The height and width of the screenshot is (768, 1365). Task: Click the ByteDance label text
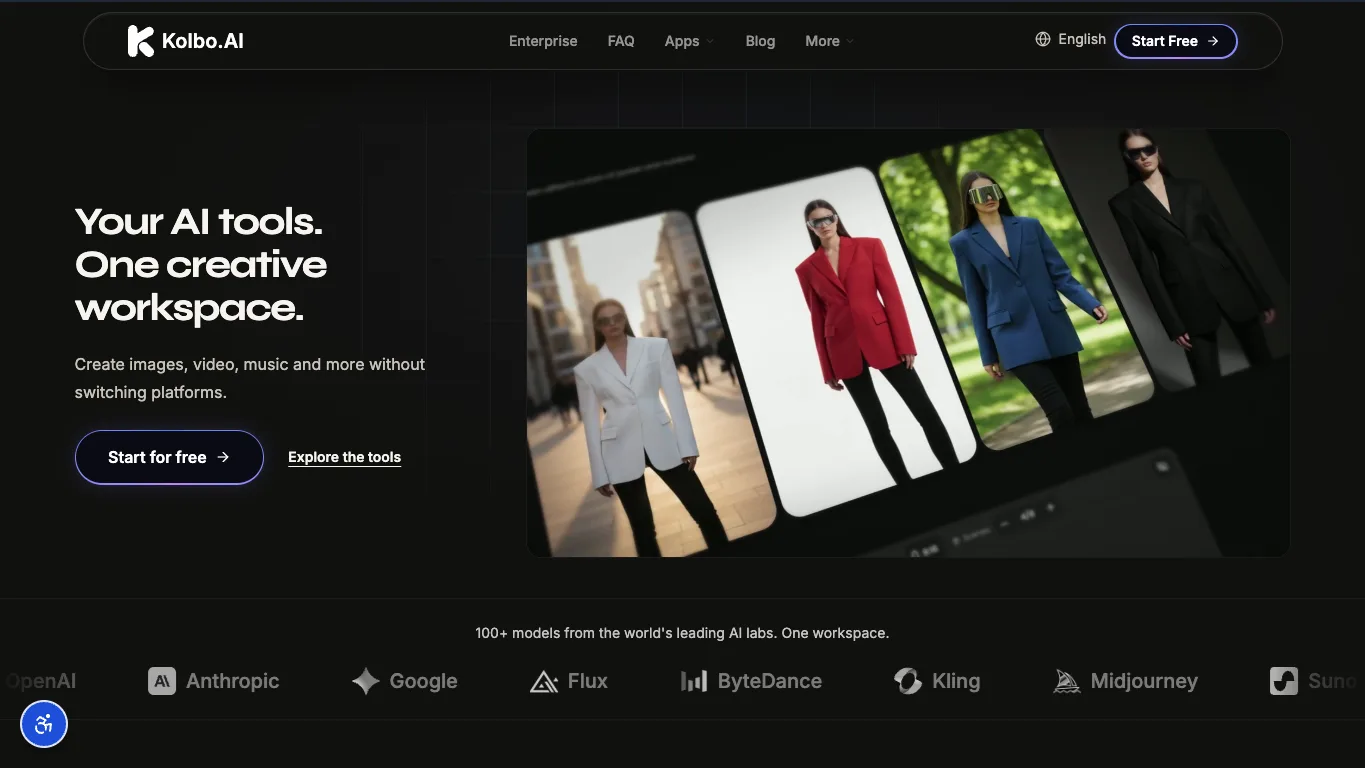(770, 681)
